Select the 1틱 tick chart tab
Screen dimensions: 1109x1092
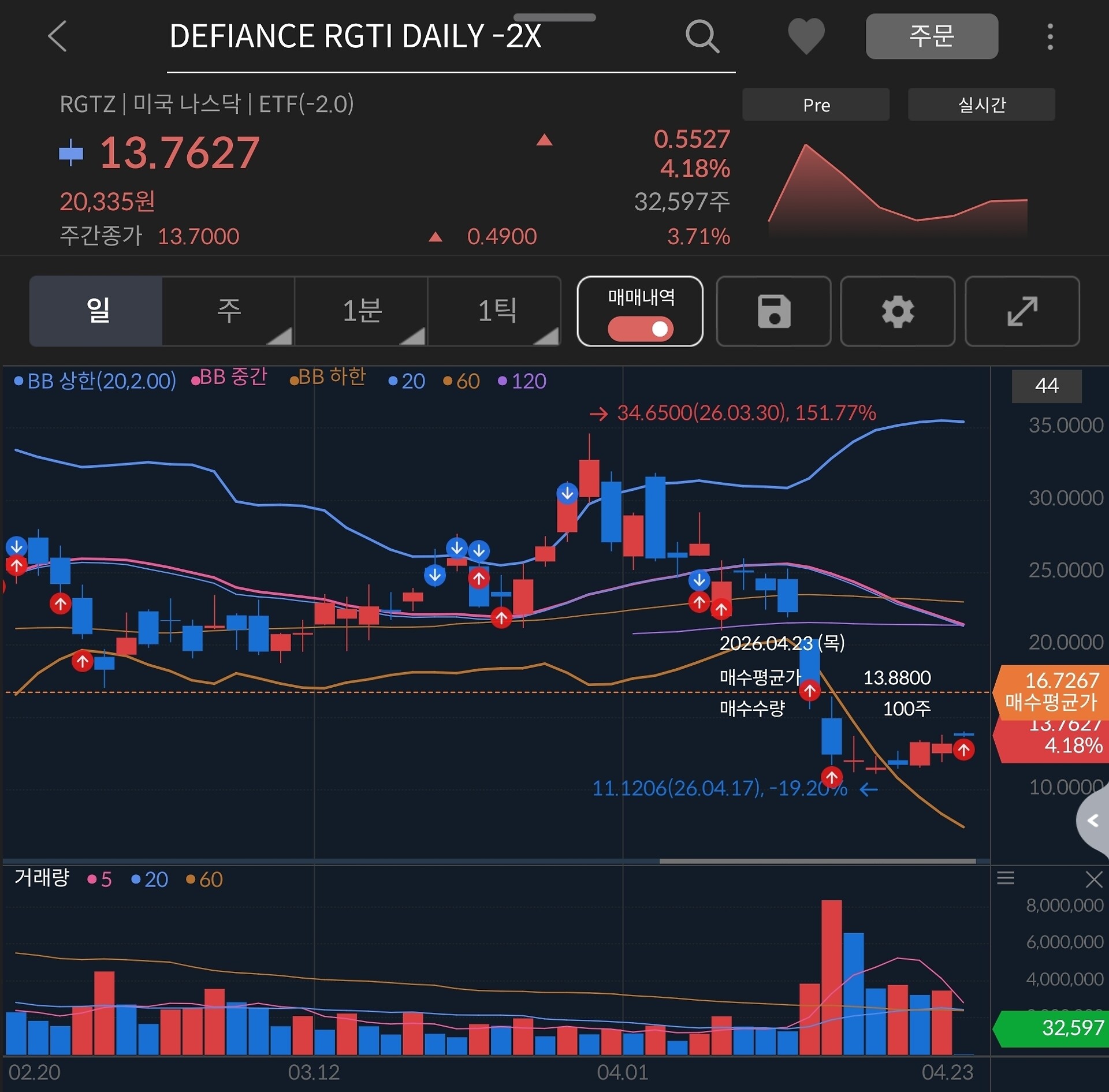click(x=495, y=311)
